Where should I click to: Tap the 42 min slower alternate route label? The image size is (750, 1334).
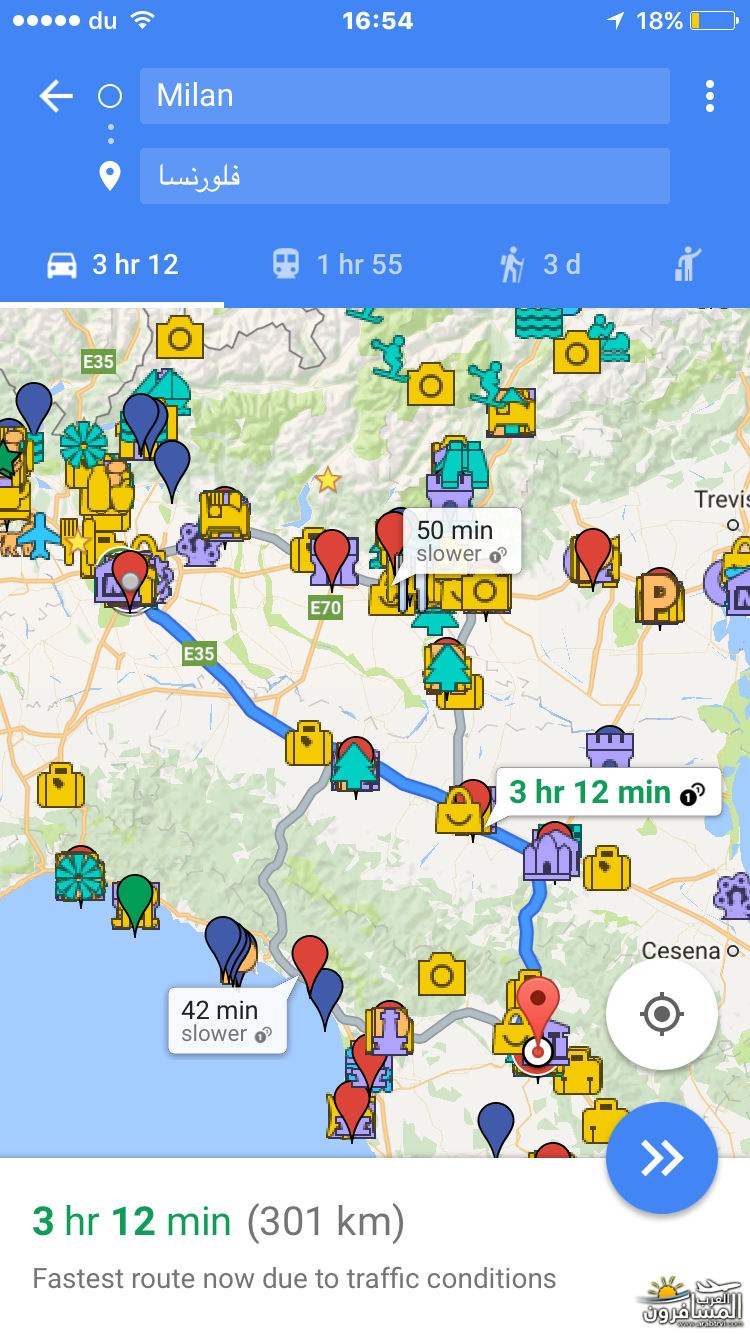pos(228,1020)
